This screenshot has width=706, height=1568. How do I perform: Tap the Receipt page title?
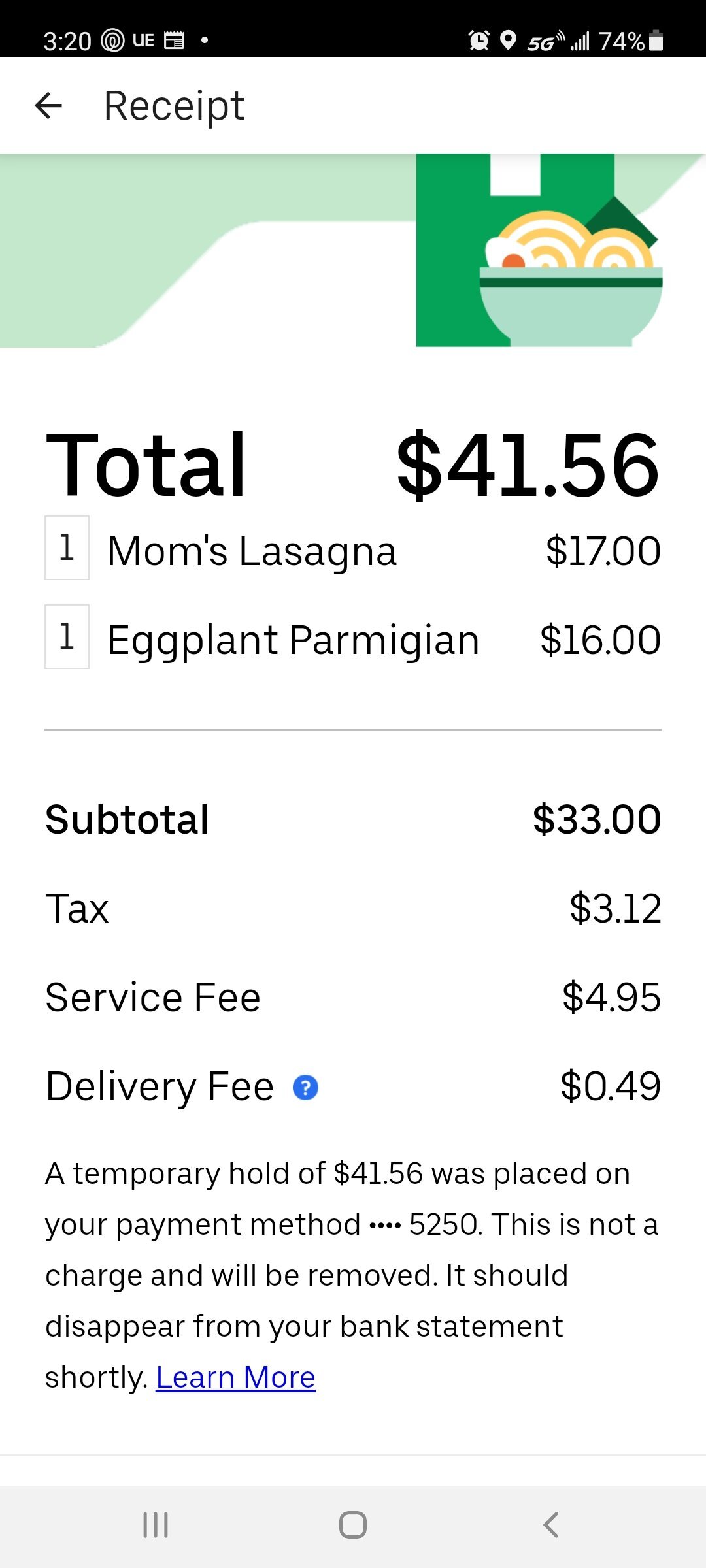pyautogui.click(x=174, y=106)
